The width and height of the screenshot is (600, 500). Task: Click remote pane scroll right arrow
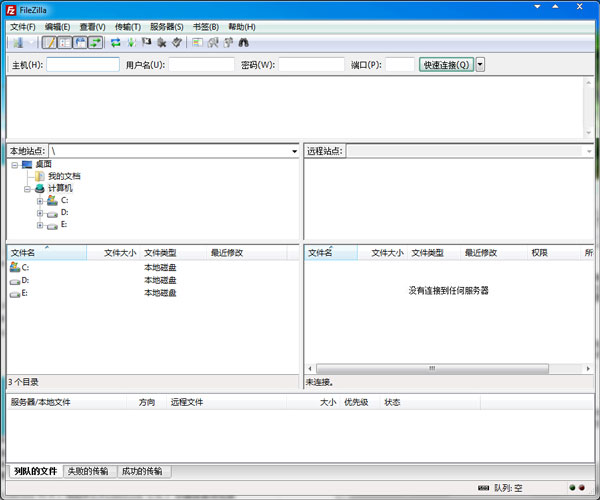tap(588, 368)
